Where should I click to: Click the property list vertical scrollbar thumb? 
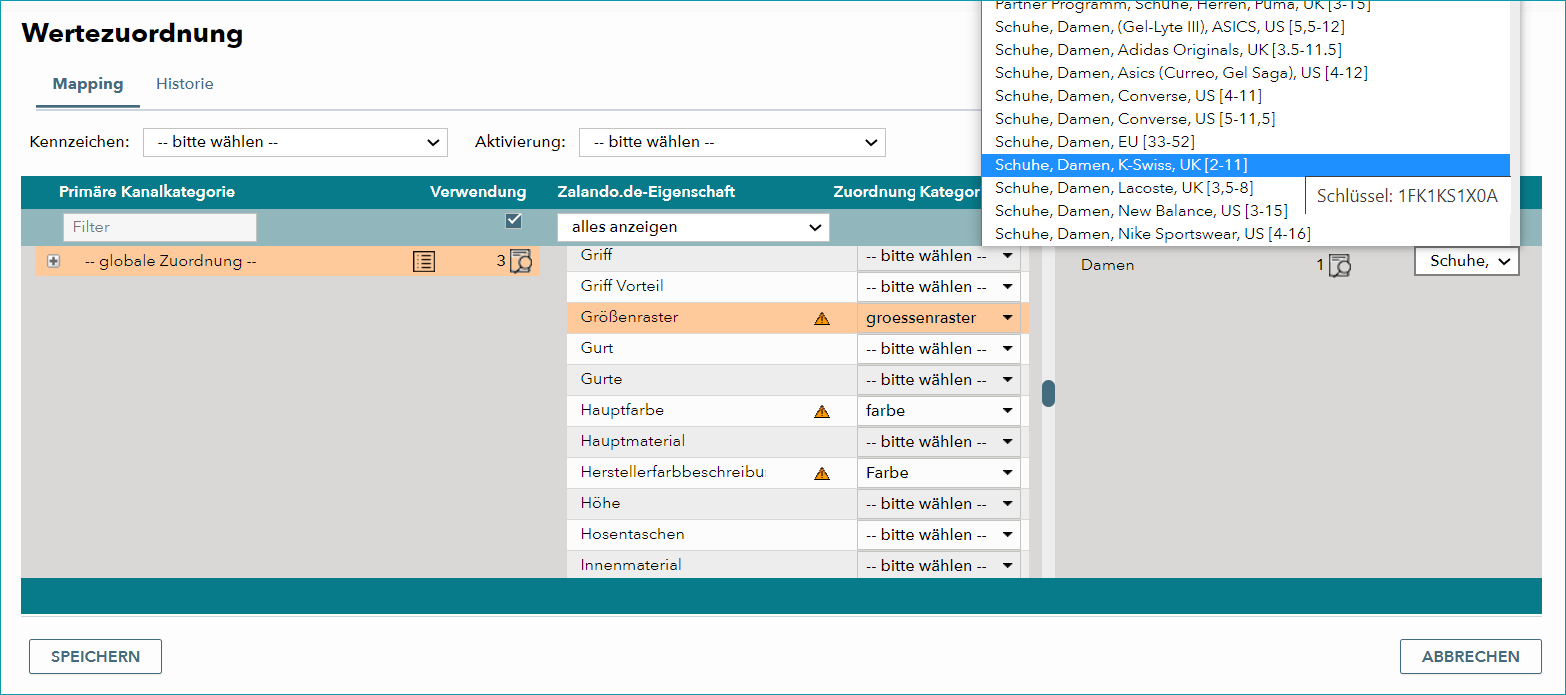[1048, 393]
